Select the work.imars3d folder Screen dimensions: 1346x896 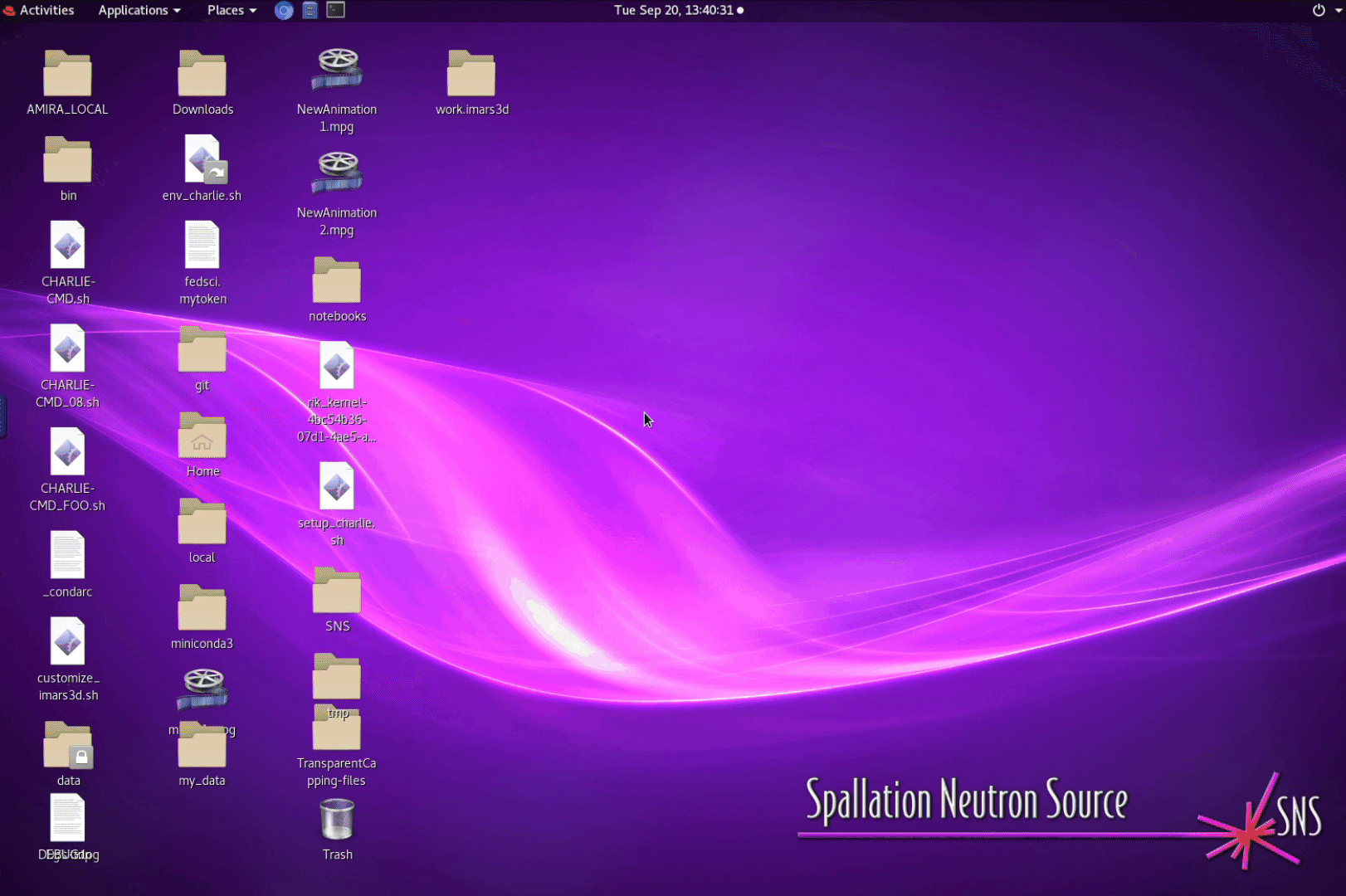471,75
